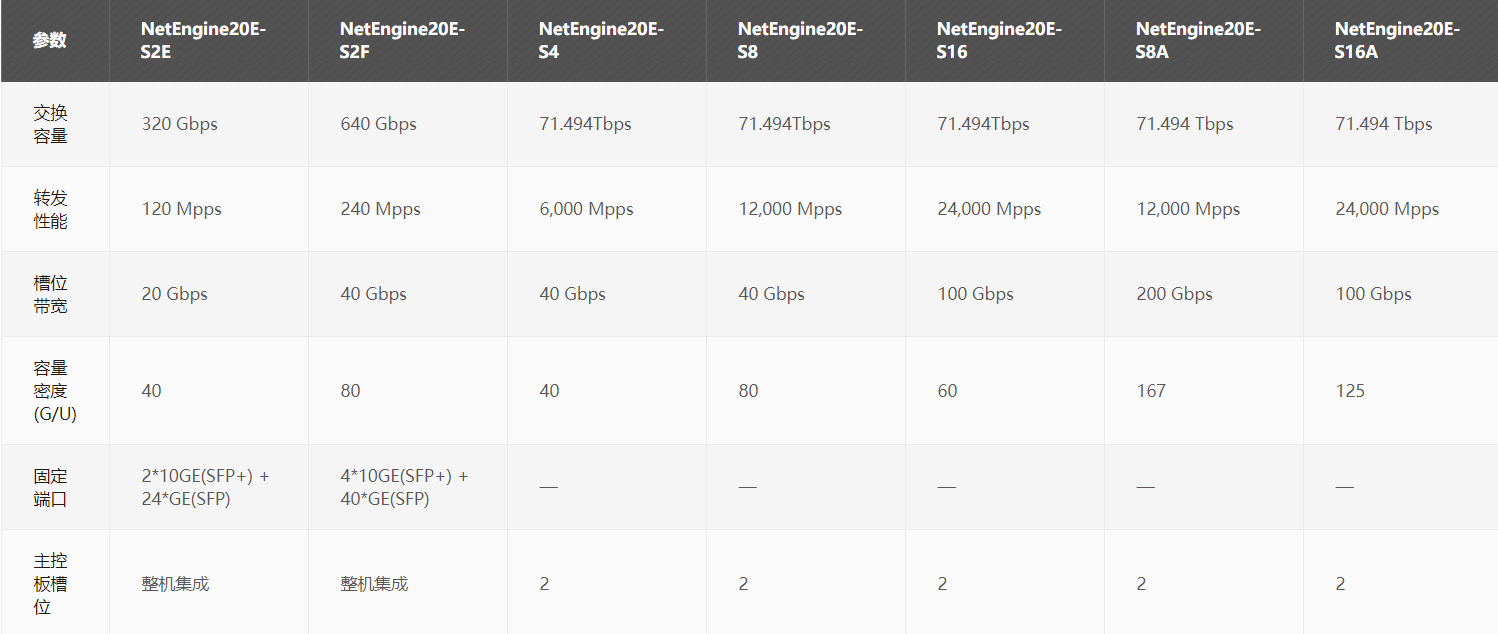Click the 200 Gbps slot bandwidth cell
Viewport: 1498px width, 634px height.
(1174, 294)
